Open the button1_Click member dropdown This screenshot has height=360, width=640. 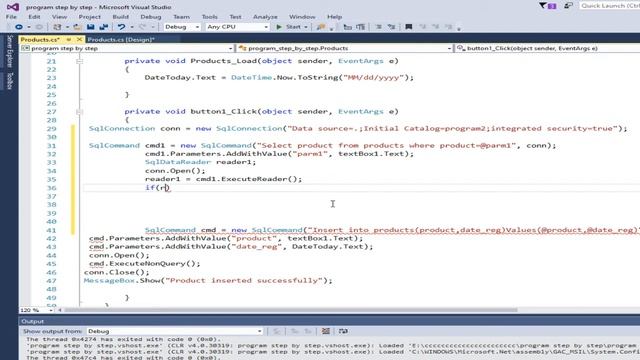(x=548, y=48)
